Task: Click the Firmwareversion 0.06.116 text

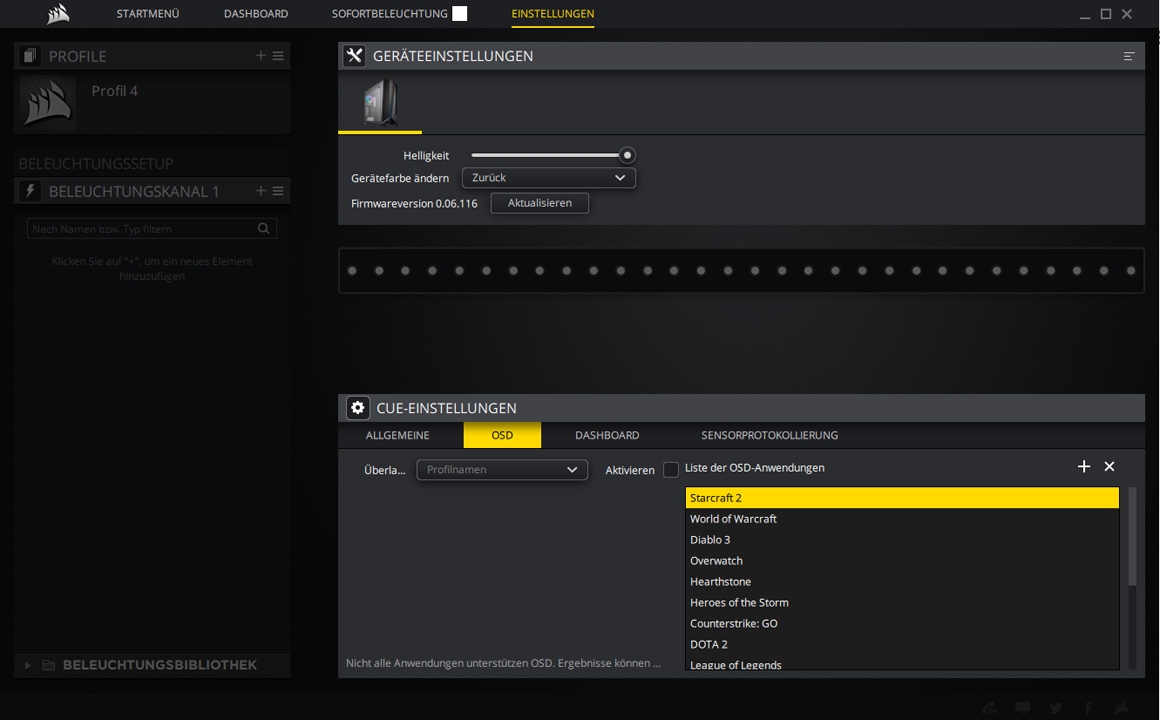Action: (x=414, y=203)
